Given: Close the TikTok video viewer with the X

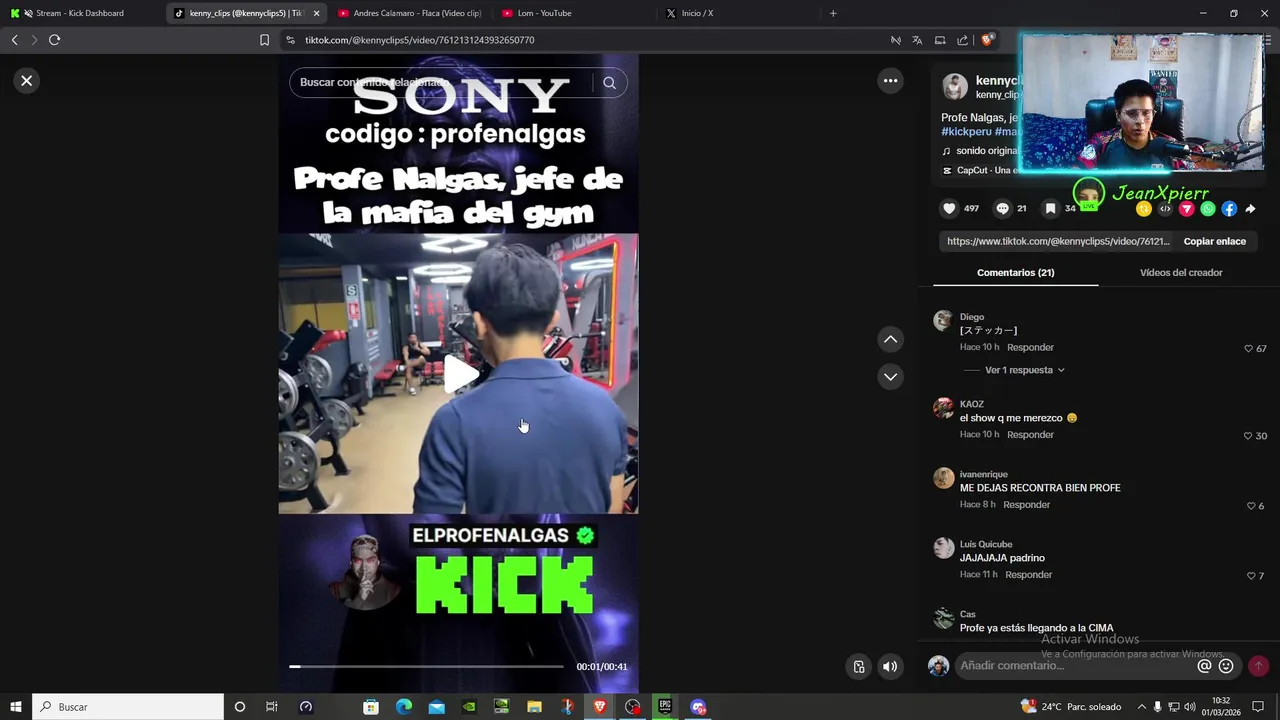Looking at the screenshot, I should coord(27,81).
